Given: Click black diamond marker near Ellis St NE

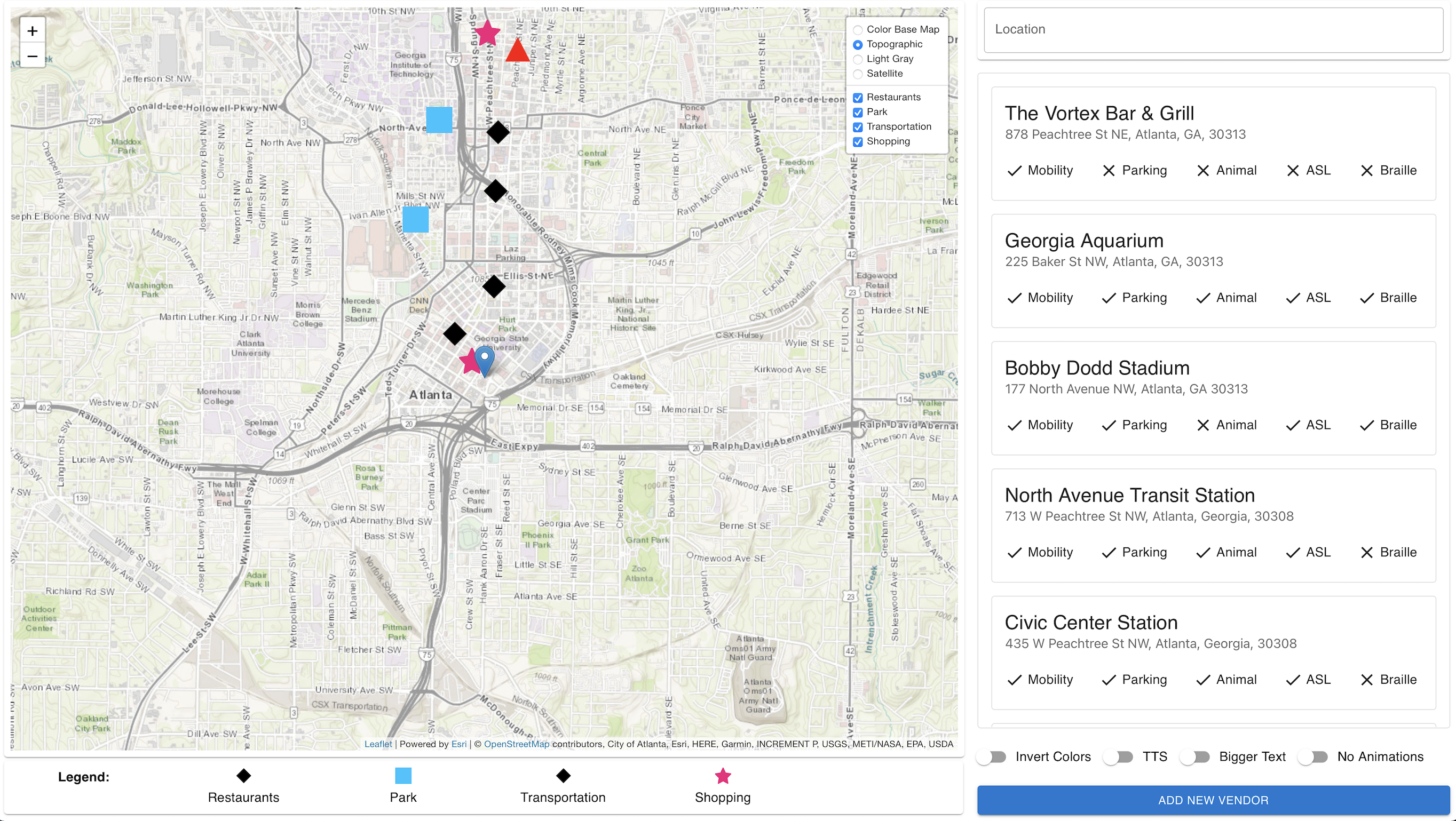Looking at the screenshot, I should (x=494, y=286).
